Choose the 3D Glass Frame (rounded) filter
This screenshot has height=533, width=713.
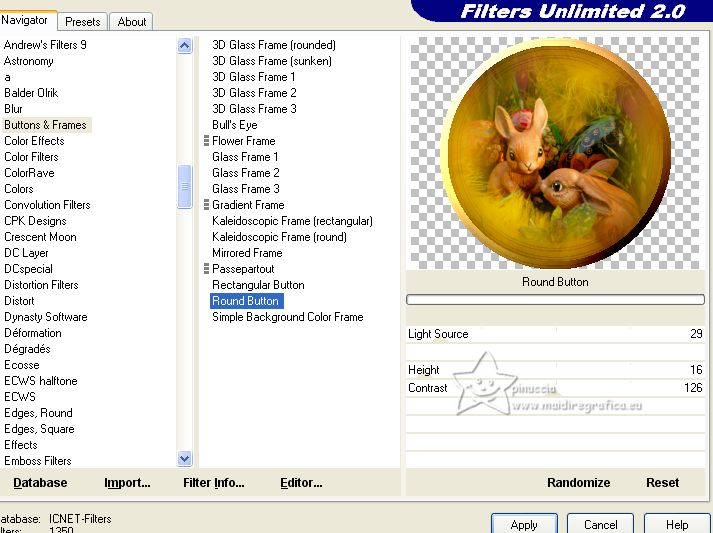pos(274,45)
